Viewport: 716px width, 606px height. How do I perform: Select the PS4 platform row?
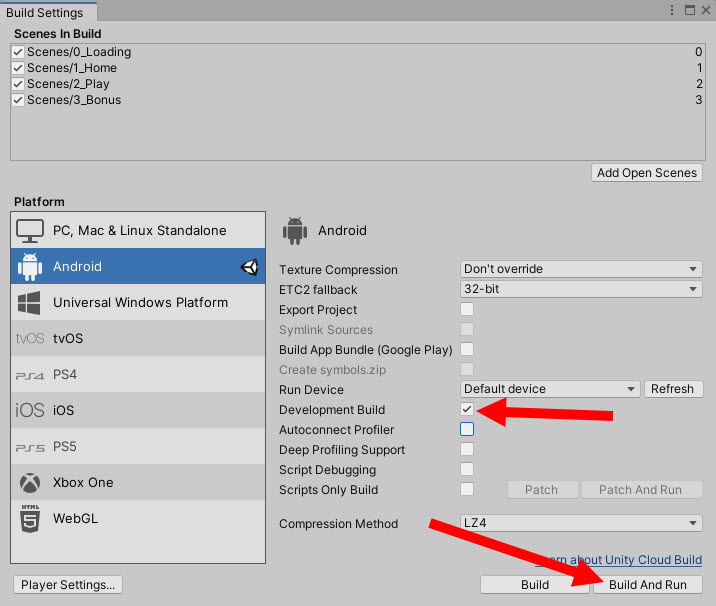(138, 374)
